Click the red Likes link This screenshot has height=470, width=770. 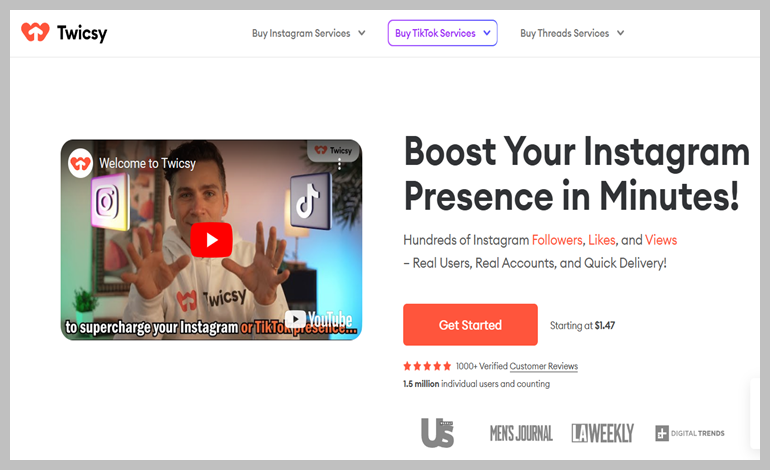[x=602, y=240]
